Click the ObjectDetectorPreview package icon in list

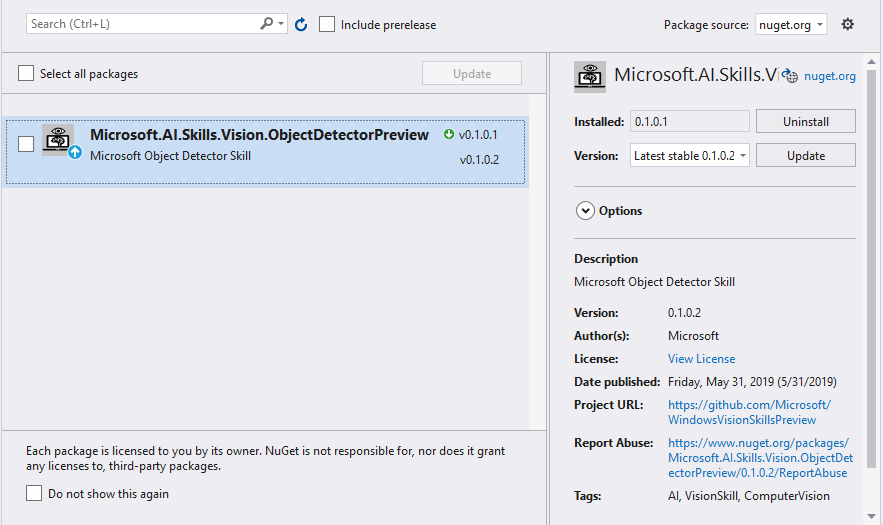(58, 140)
